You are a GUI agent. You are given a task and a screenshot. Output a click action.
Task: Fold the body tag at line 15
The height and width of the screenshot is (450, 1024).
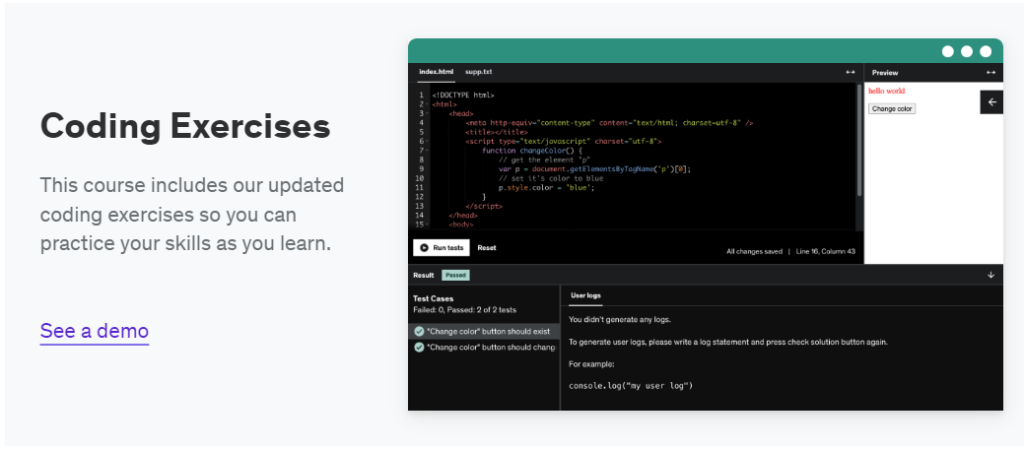[427, 224]
